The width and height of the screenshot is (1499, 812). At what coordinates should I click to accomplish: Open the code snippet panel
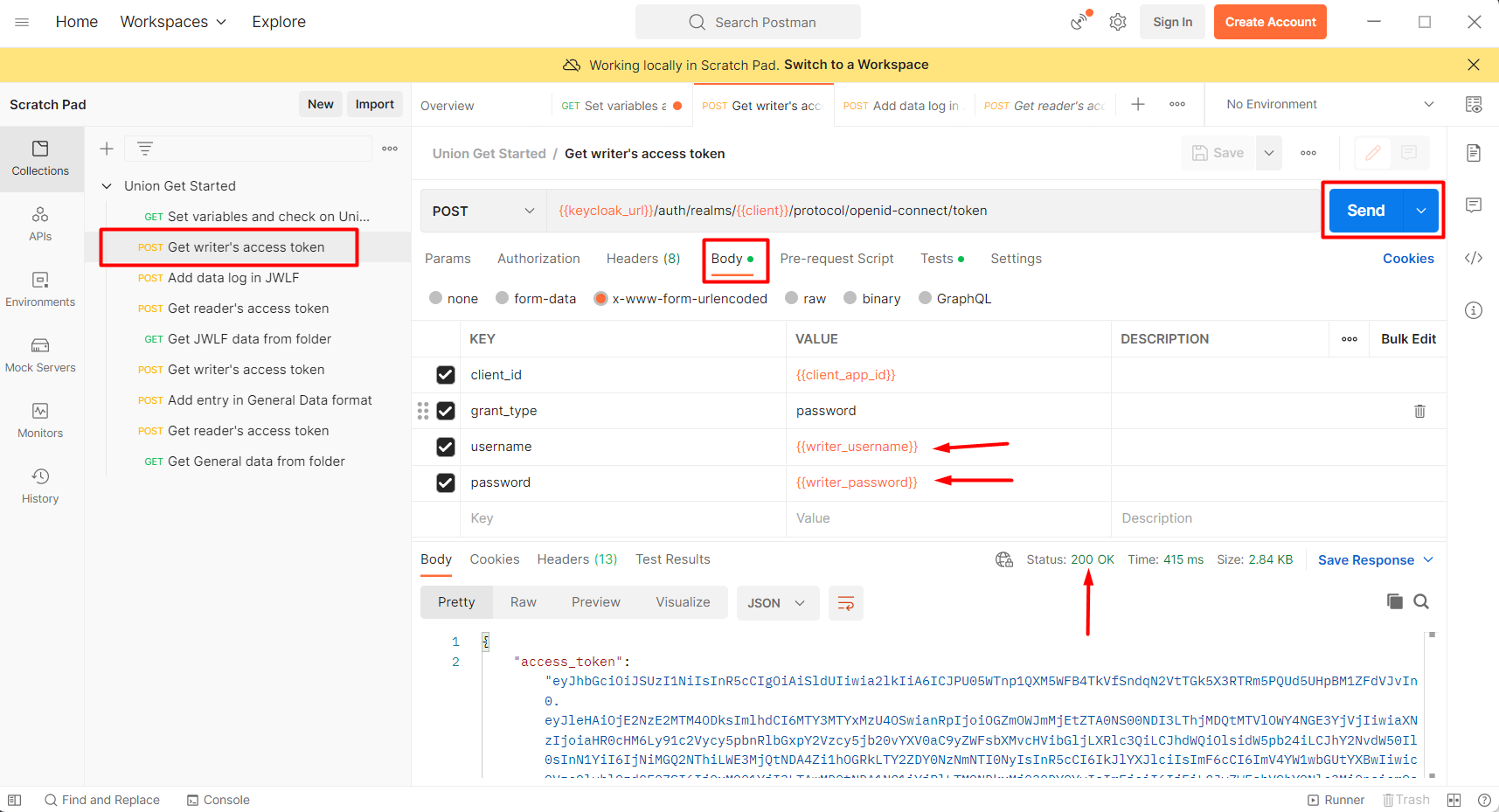1474,258
